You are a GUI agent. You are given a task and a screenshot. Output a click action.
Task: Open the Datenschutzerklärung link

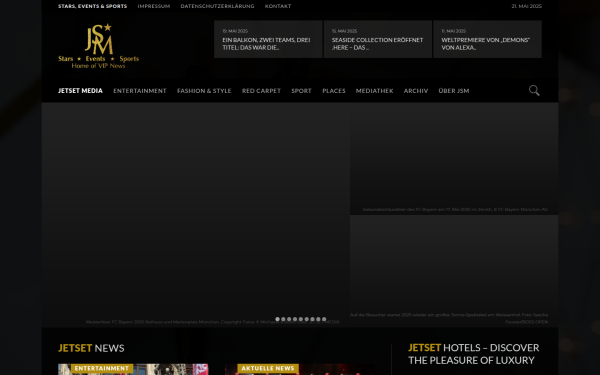click(x=217, y=6)
